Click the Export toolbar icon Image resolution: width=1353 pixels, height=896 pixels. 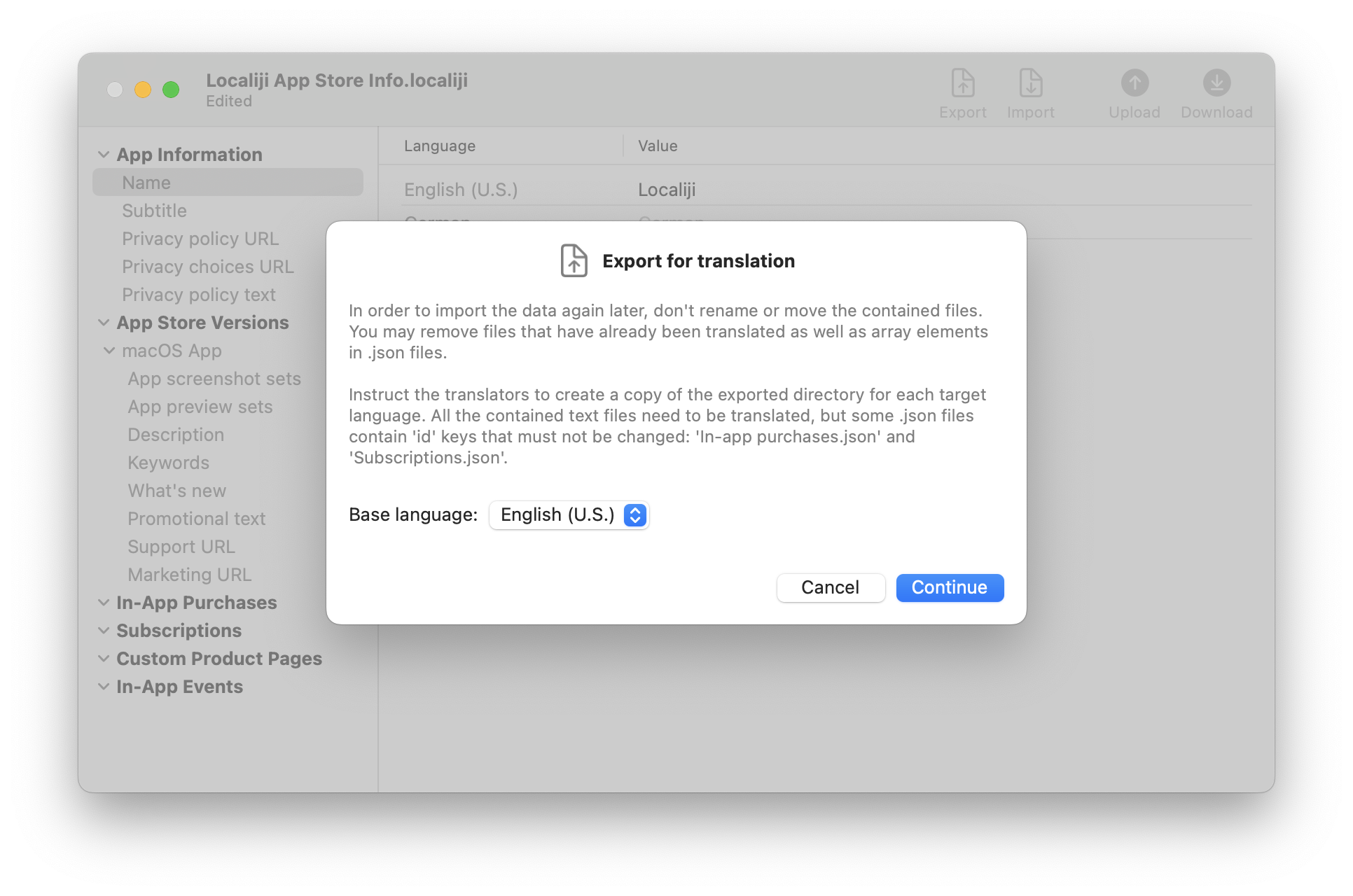(962, 83)
